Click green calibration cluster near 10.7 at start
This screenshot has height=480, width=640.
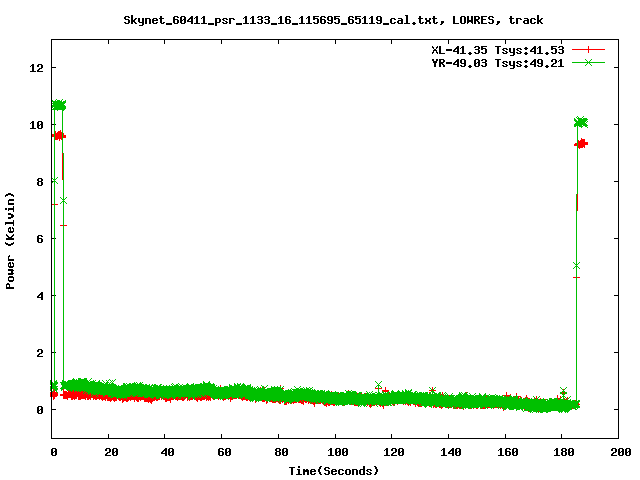tap(59, 105)
